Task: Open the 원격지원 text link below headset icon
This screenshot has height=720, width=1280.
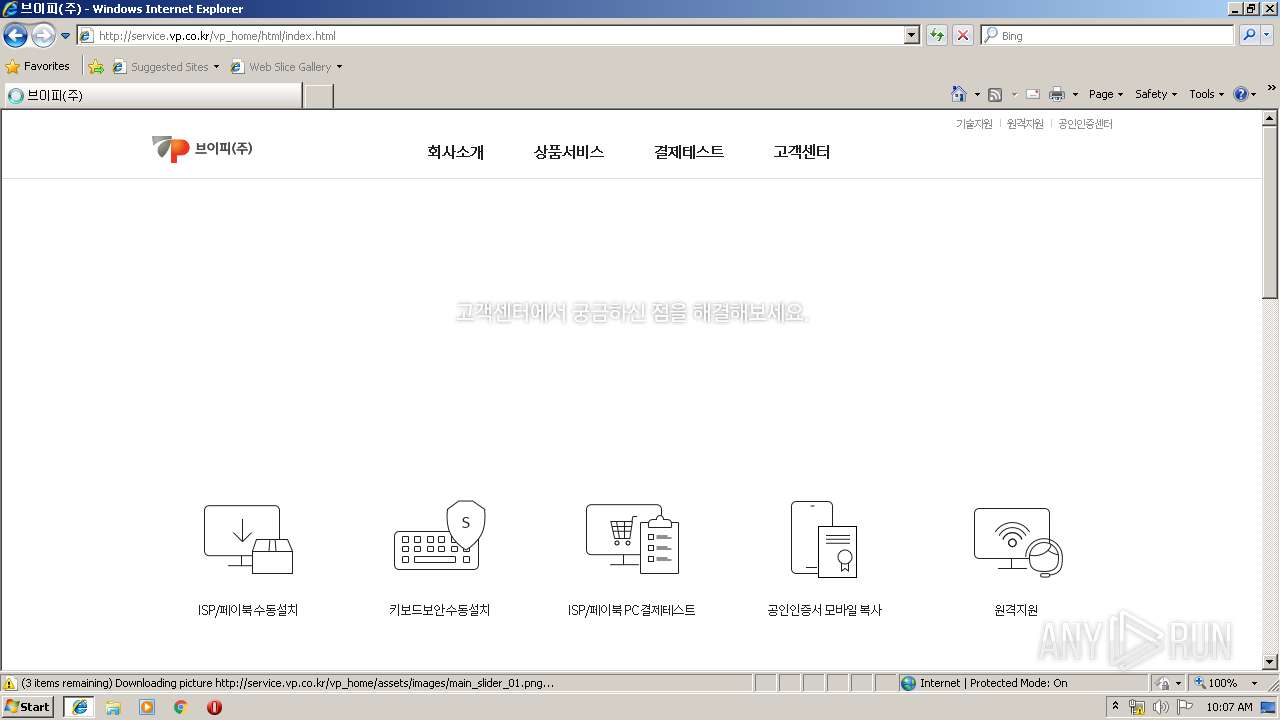Action: (1016, 610)
